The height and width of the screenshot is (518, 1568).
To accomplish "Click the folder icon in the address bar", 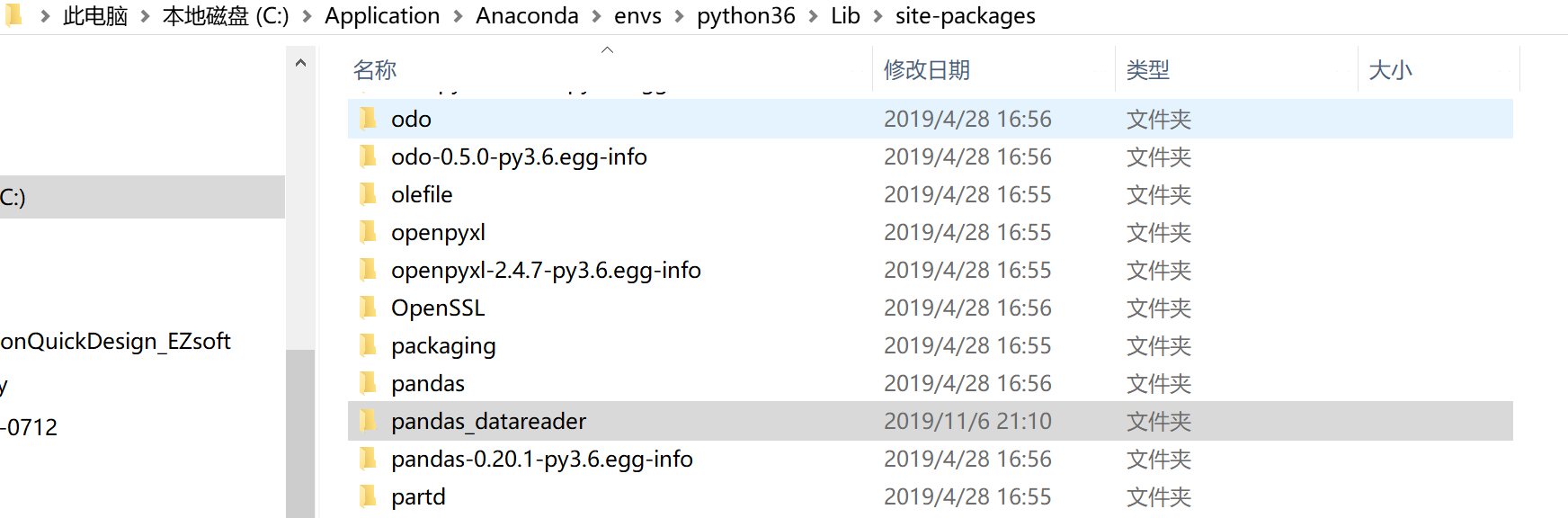I will click(x=11, y=14).
